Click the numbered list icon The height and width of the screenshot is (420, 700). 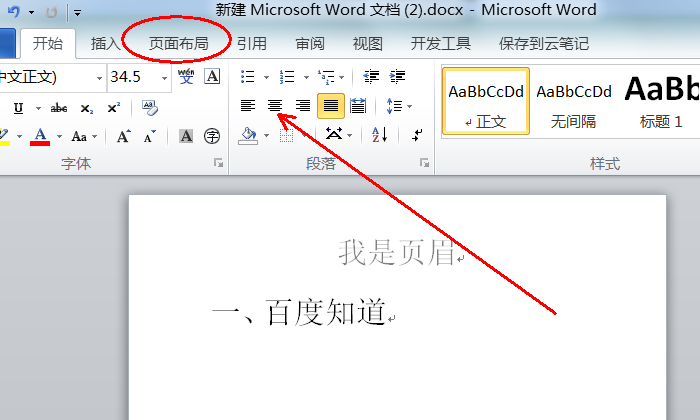pyautogui.click(x=287, y=77)
